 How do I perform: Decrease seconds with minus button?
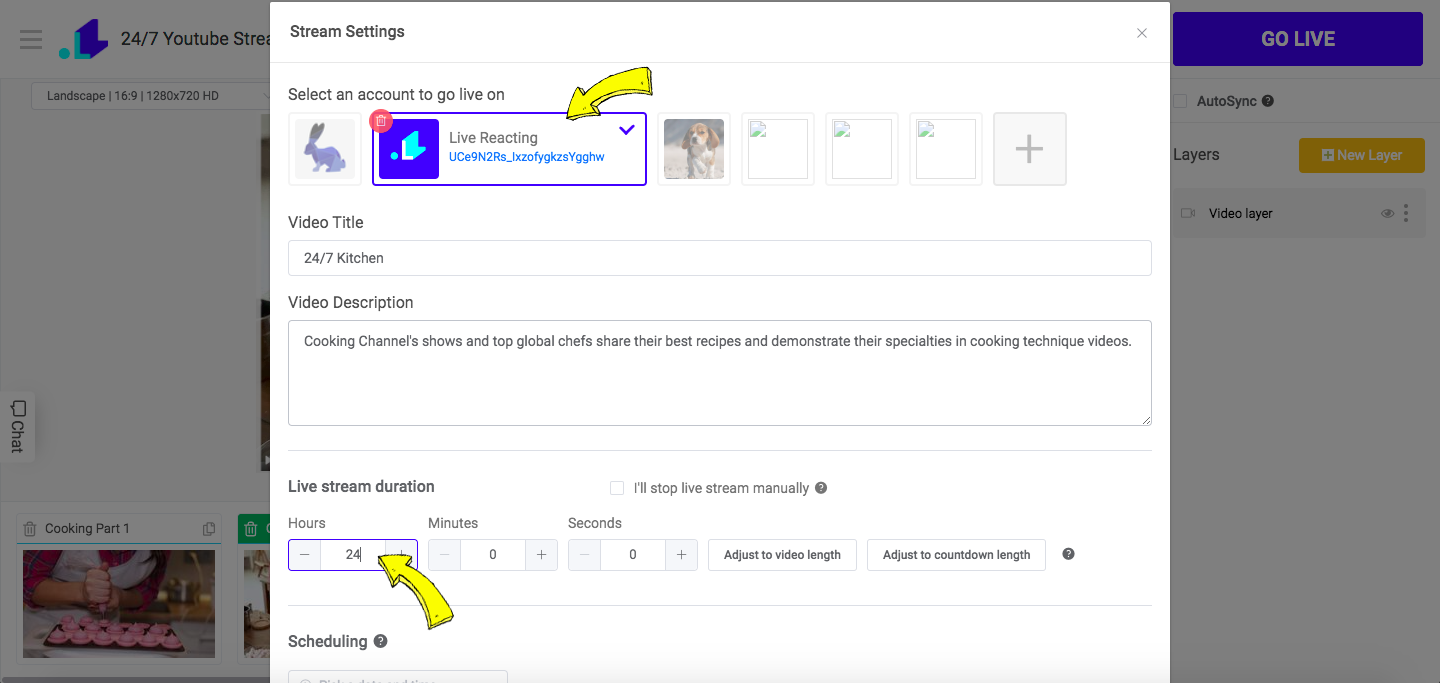coord(585,555)
